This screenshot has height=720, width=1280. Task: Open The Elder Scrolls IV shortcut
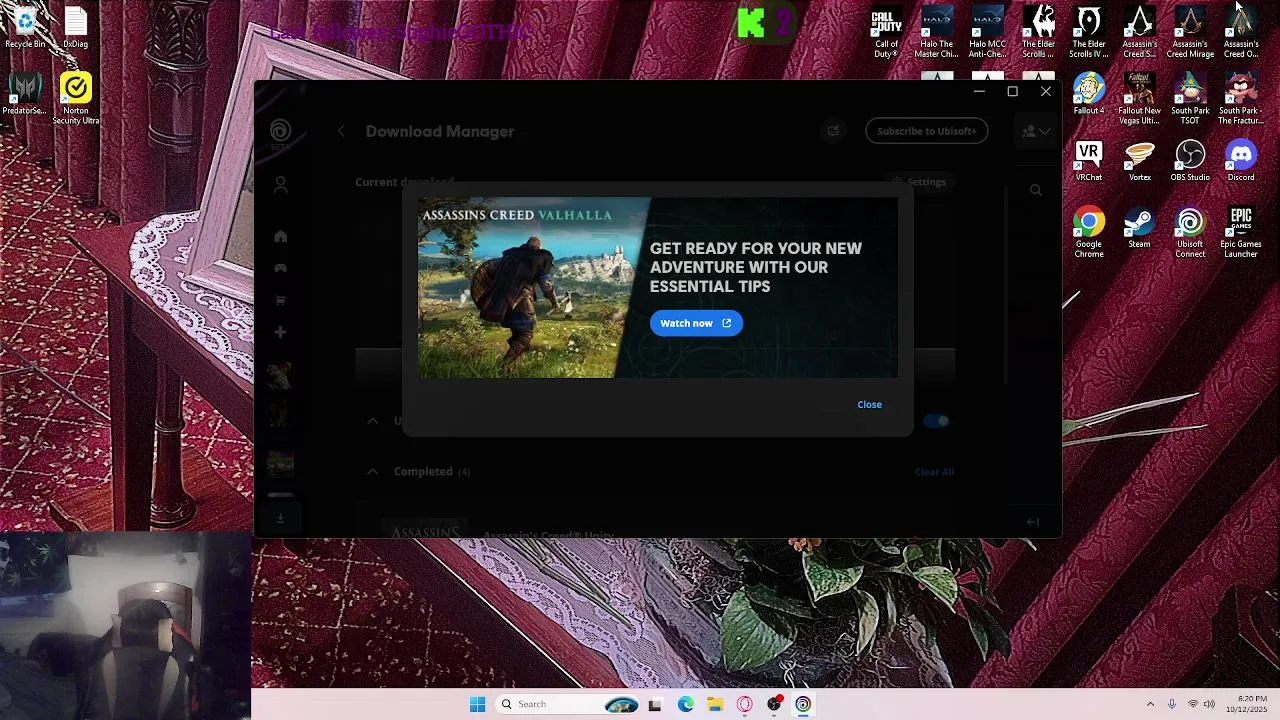tap(1089, 33)
